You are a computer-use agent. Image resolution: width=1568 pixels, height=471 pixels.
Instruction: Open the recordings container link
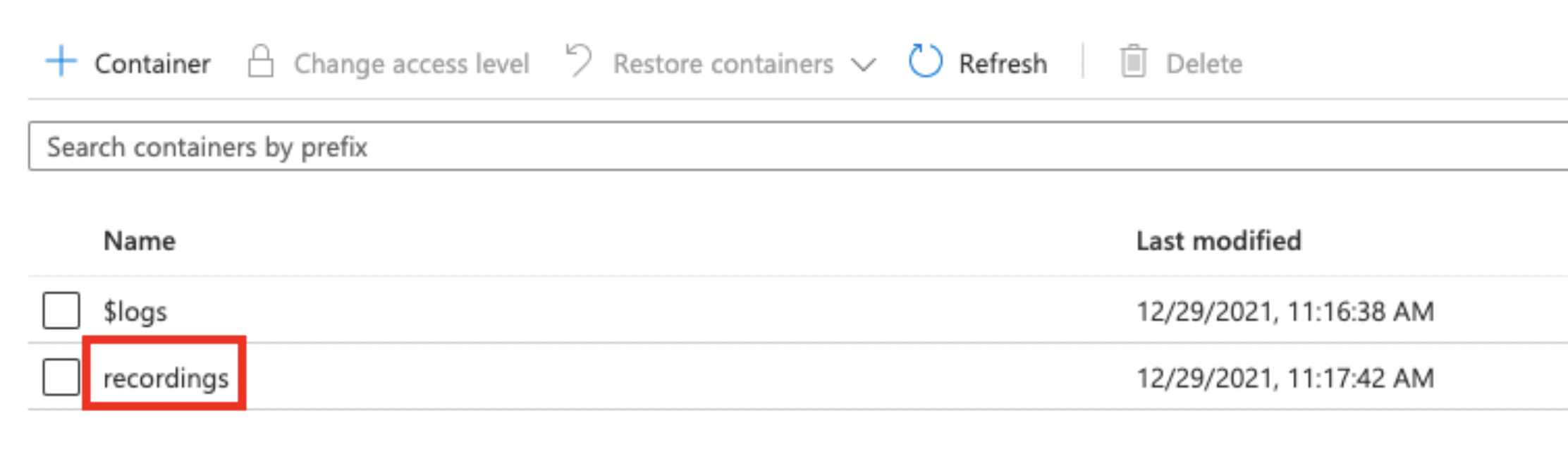(x=166, y=379)
